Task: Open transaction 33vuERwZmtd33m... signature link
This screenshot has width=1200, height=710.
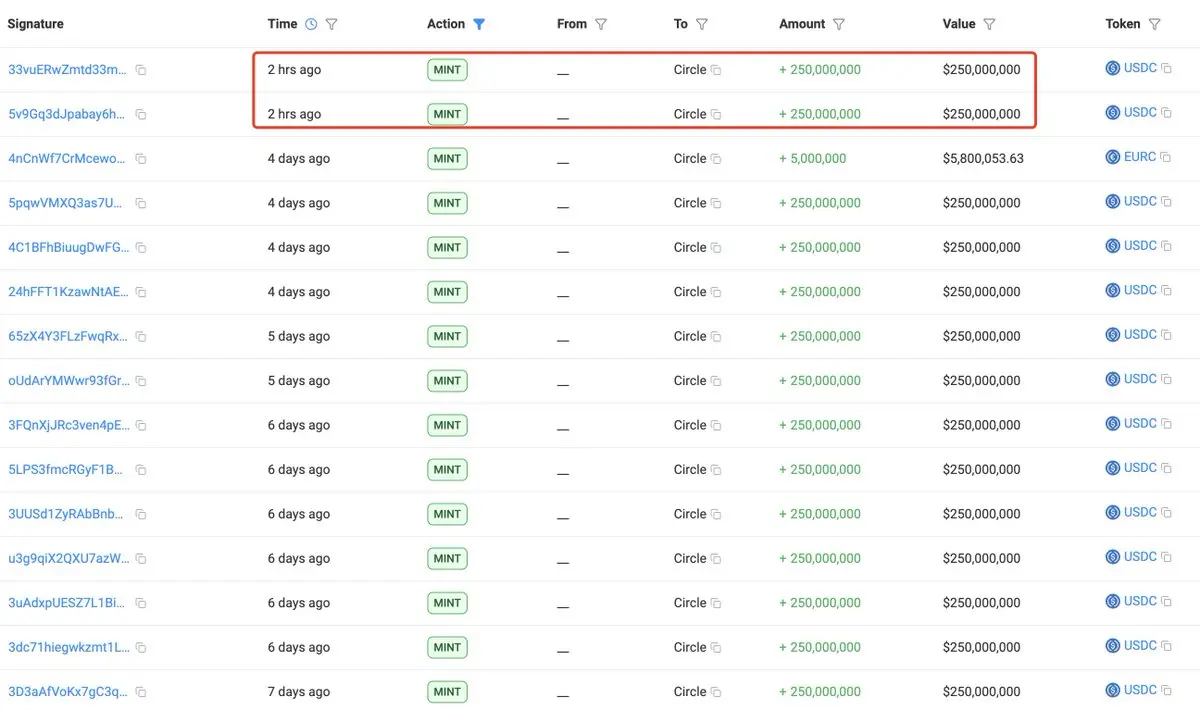Action: (x=68, y=70)
